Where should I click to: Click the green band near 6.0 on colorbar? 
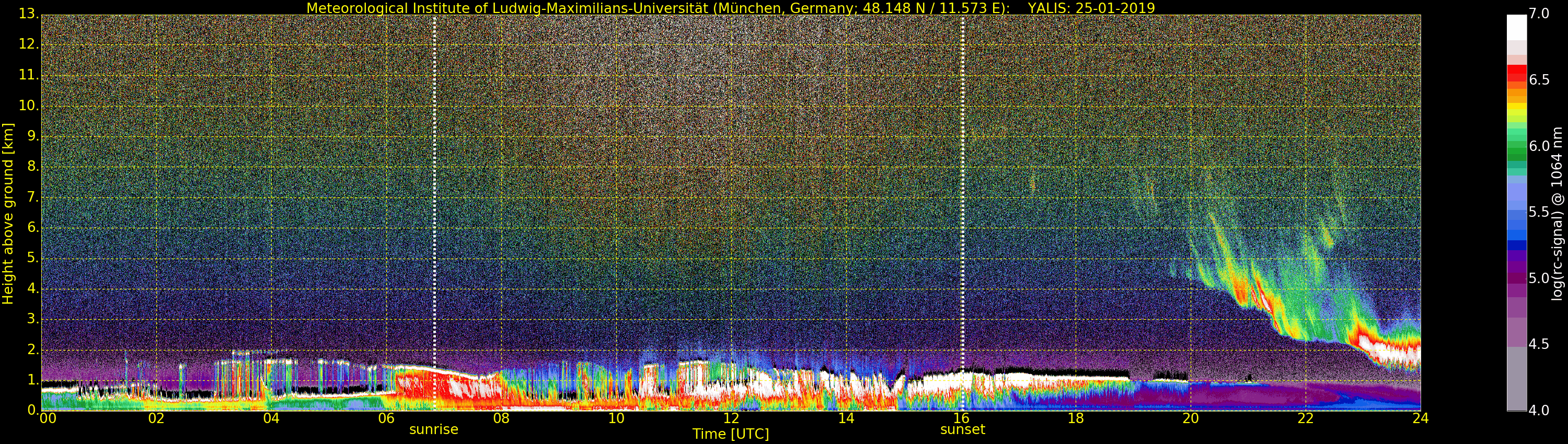click(1516, 146)
